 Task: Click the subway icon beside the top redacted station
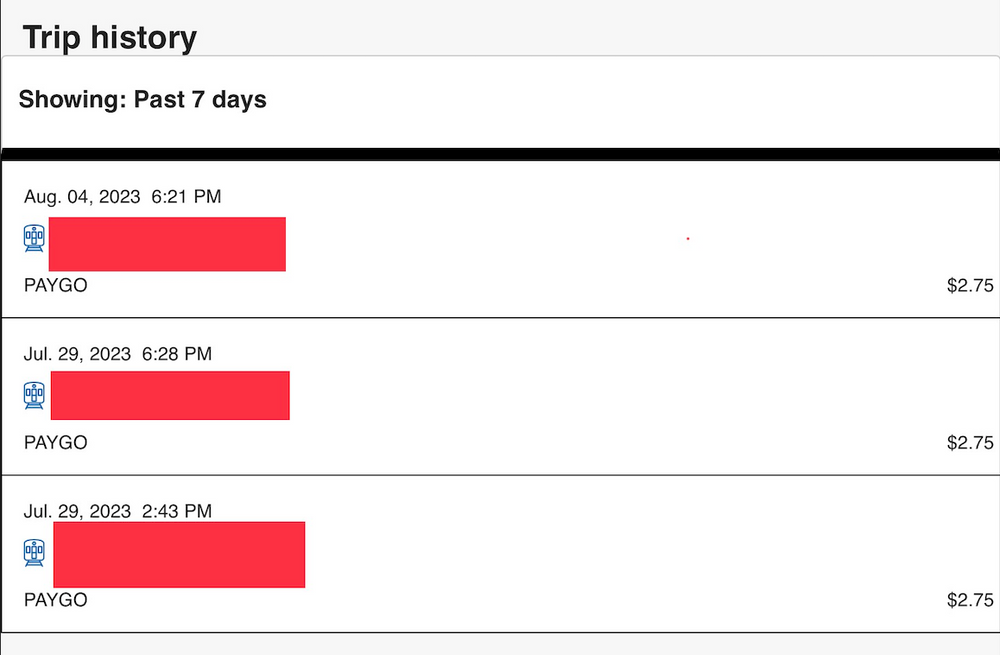click(x=33, y=238)
